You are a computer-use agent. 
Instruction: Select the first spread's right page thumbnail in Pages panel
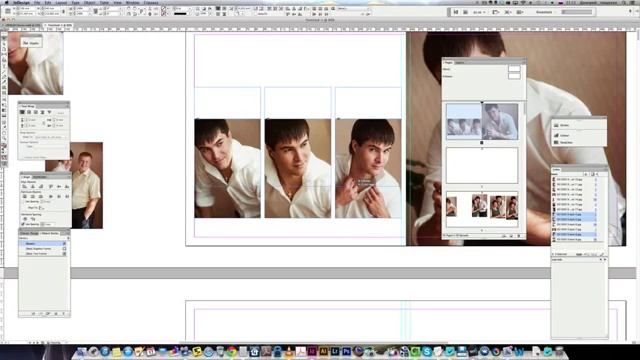pos(500,121)
